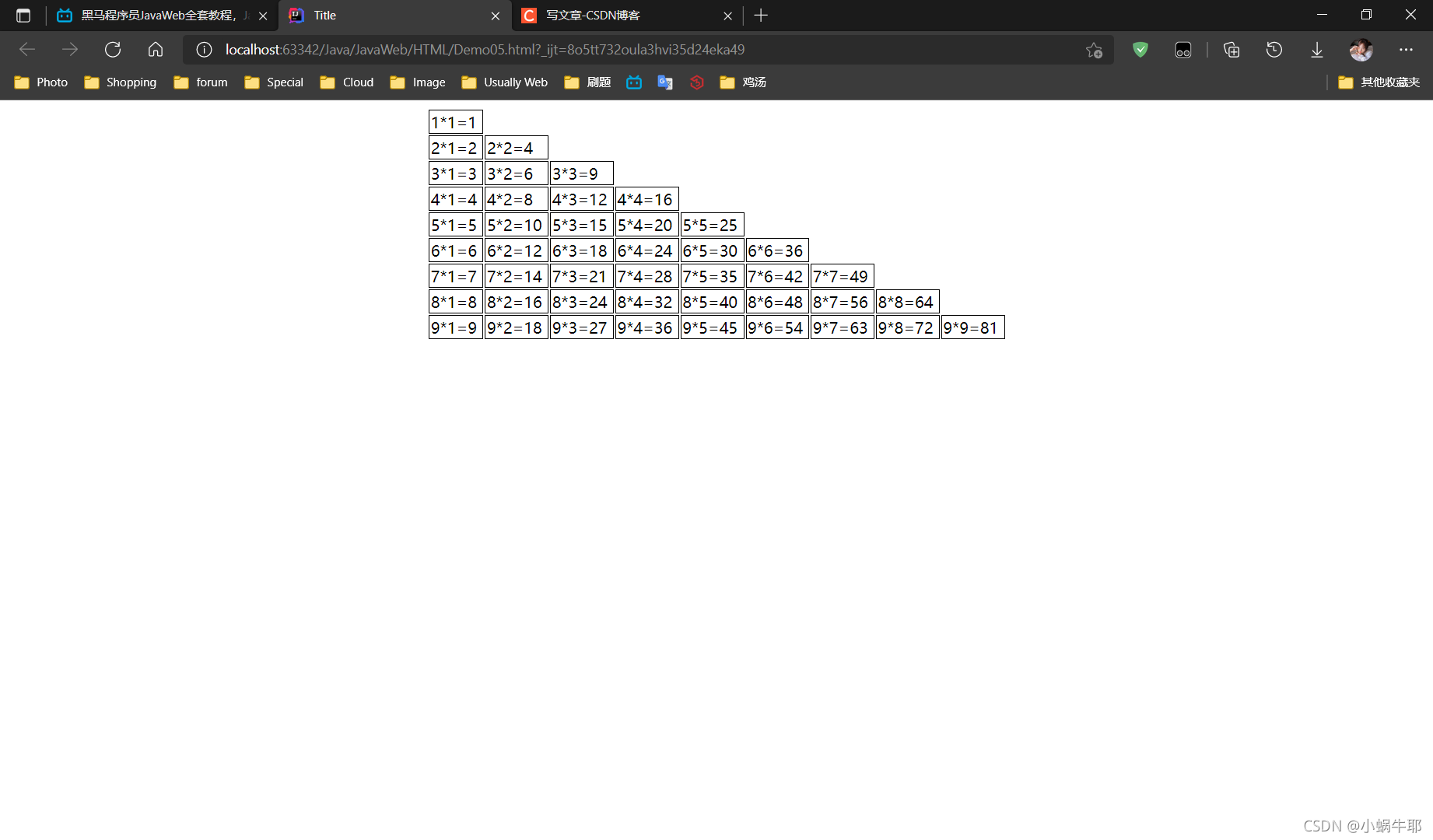1433x840 pixels.
Task: Switch to the Title tab
Action: pos(395,16)
